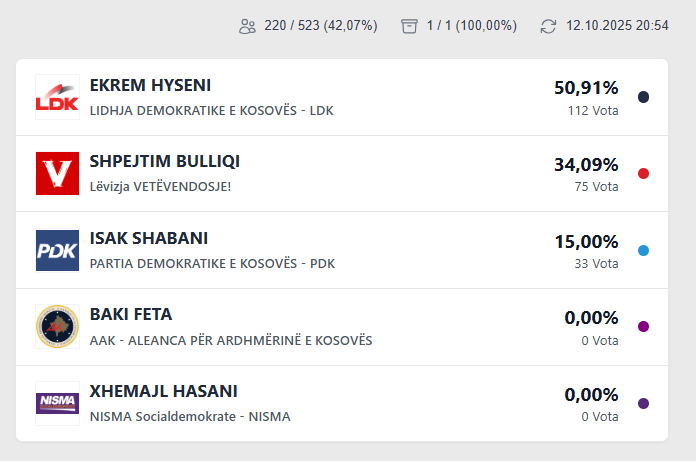Select candidate name Ekrem Hyseni
The image size is (696, 461).
150,86
